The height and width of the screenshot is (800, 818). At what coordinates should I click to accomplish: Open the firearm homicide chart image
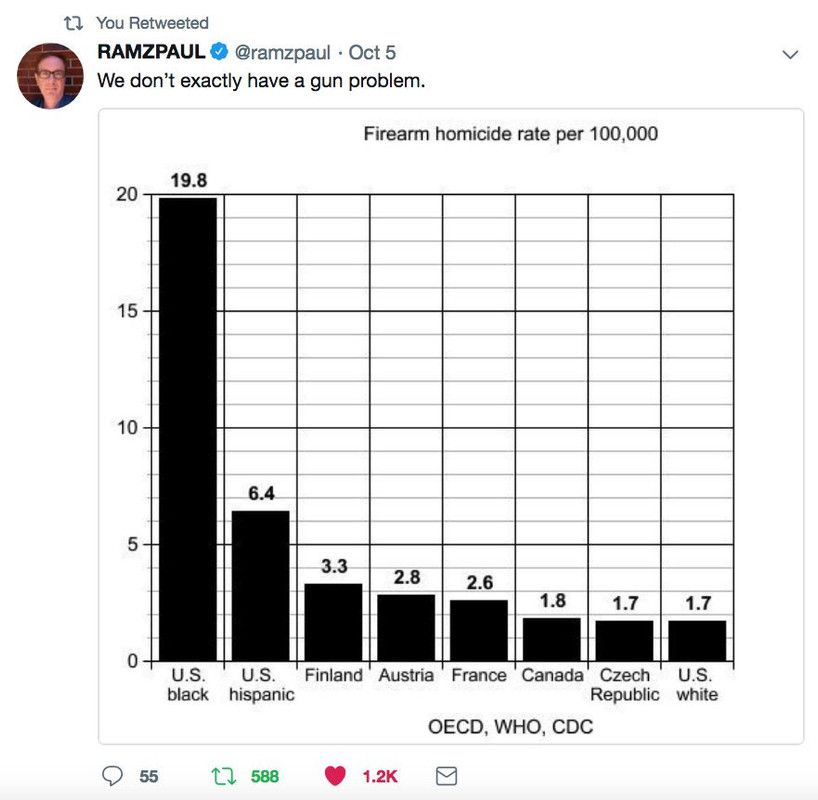tap(451, 426)
